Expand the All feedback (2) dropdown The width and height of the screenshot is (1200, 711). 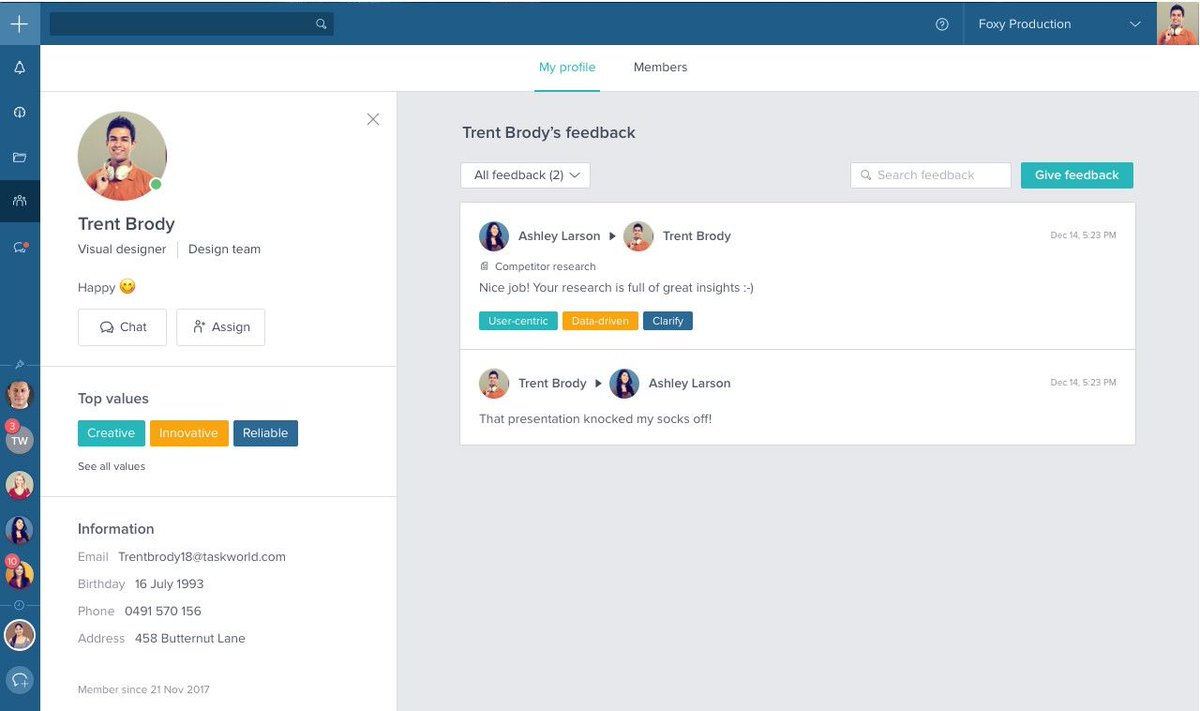click(524, 174)
